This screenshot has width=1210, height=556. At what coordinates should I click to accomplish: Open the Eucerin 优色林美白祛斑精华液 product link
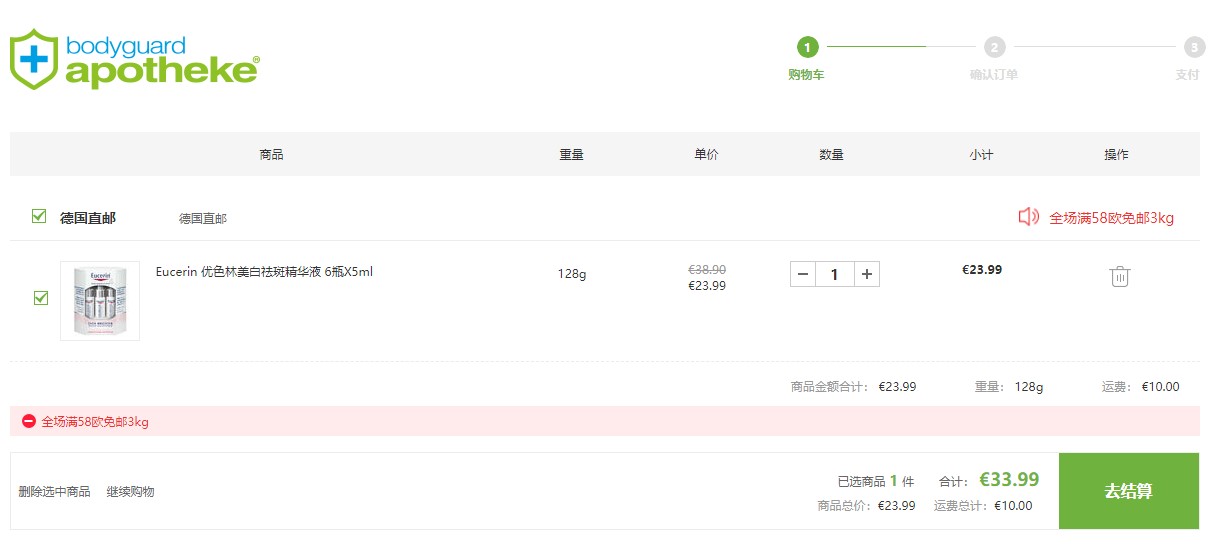[264, 272]
